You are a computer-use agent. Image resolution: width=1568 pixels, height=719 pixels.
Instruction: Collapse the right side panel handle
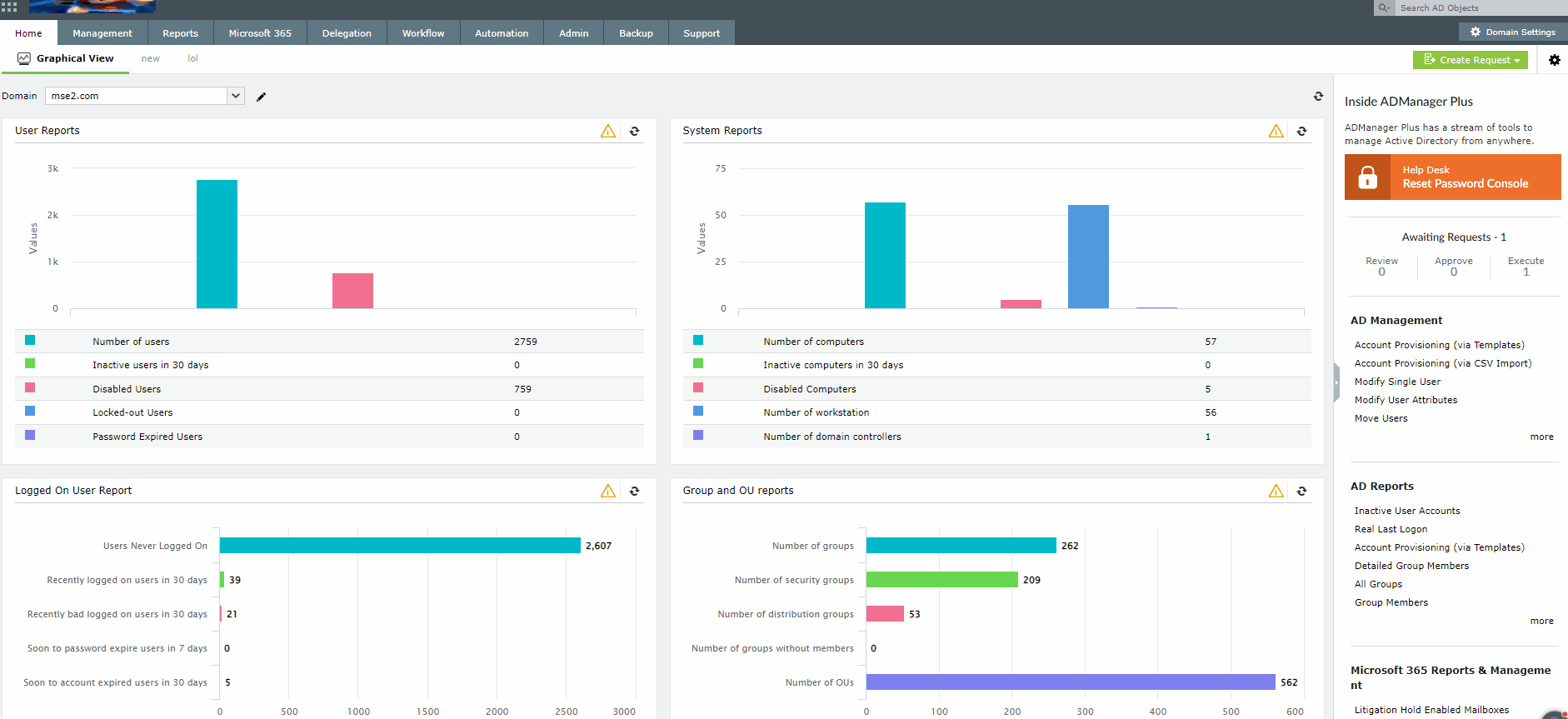click(x=1336, y=383)
